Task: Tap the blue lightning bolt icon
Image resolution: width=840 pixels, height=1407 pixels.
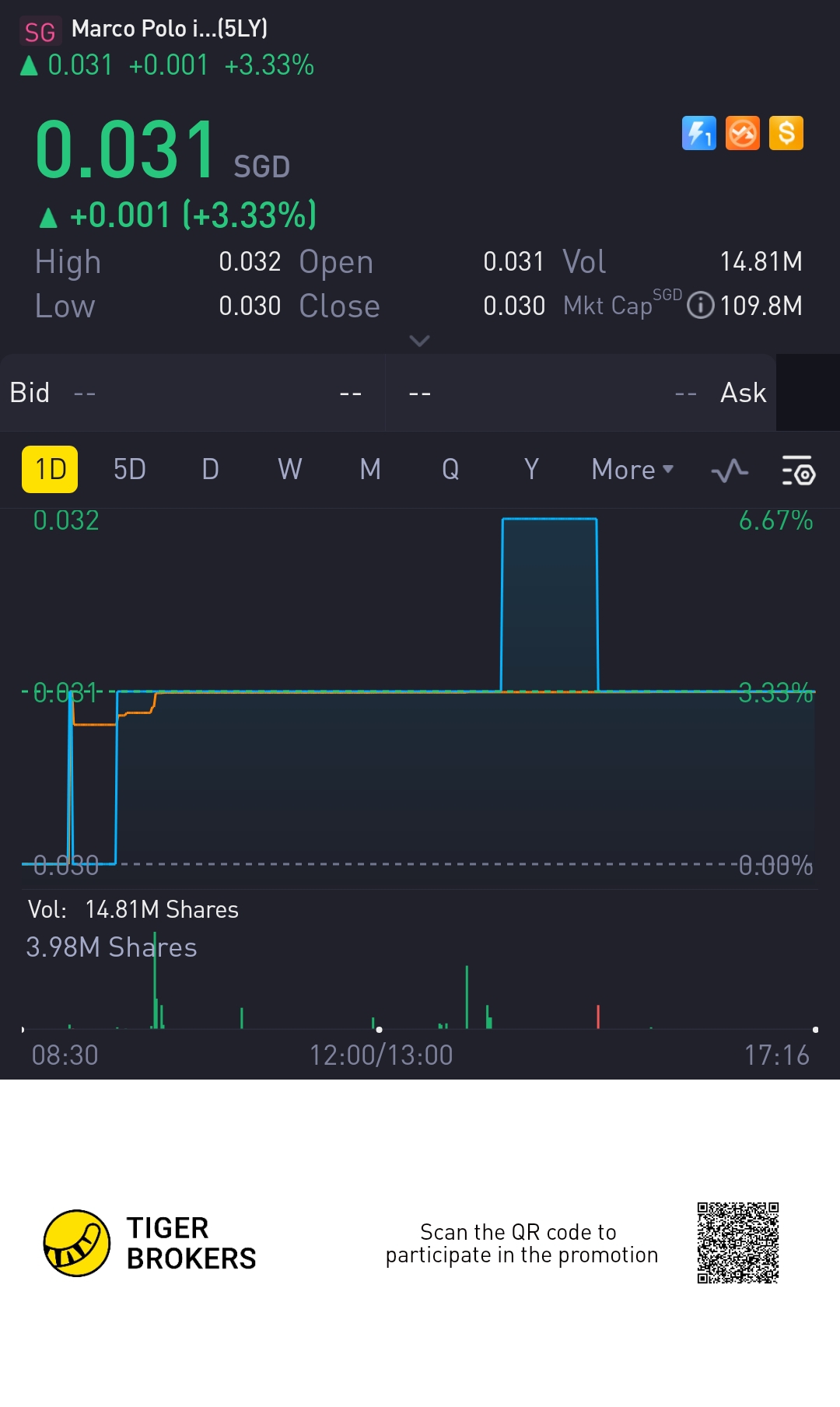Action: coord(698,133)
